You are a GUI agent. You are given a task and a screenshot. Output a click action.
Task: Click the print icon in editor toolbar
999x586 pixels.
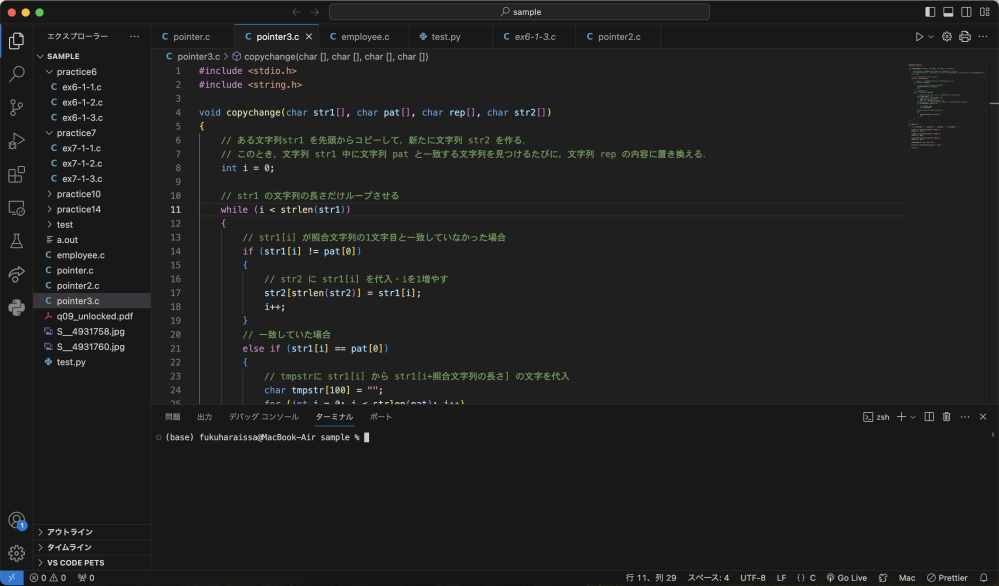coord(965,37)
